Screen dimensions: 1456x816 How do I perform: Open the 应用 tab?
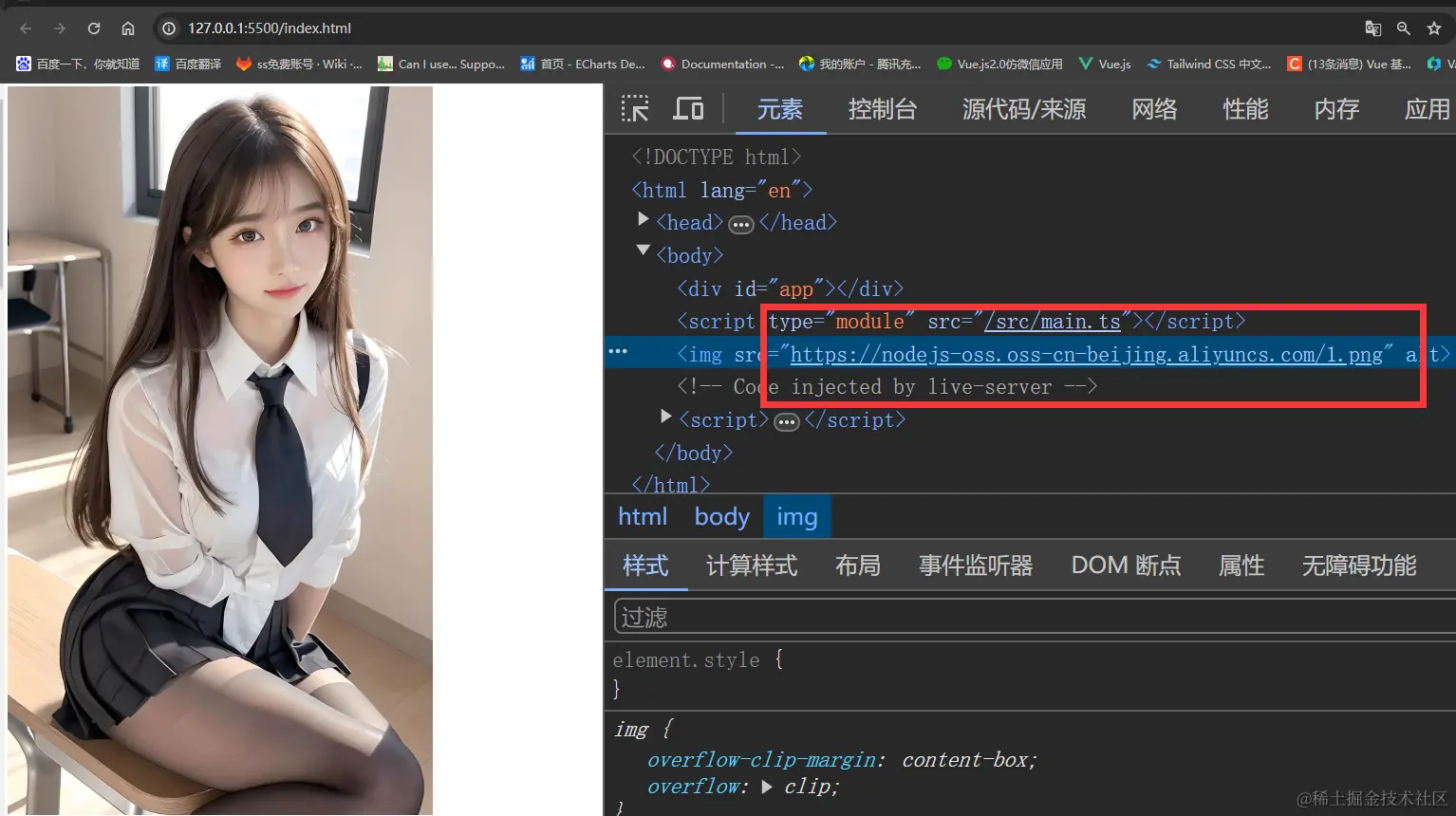click(1427, 110)
